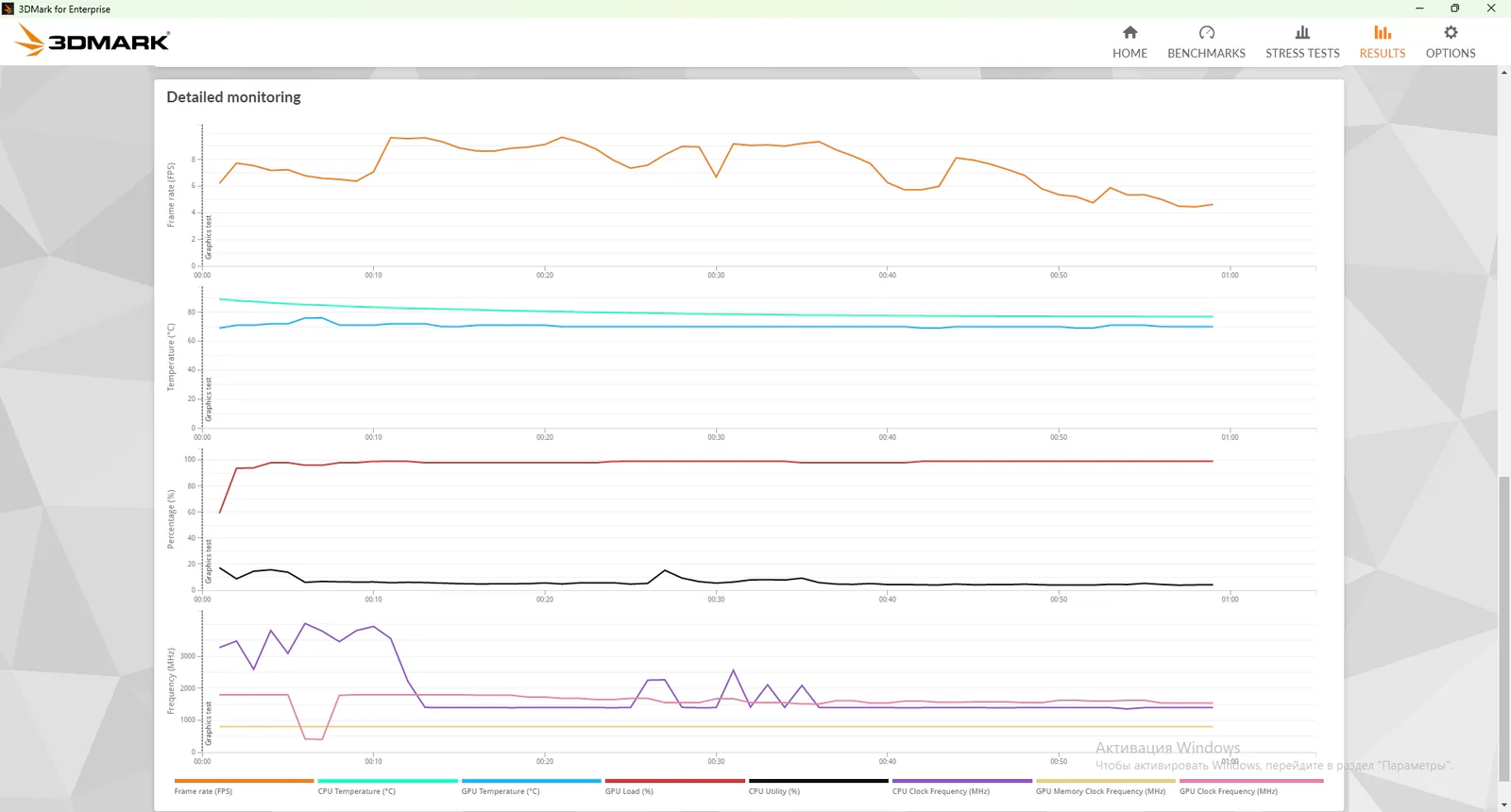Click the 3DMark window icon in title bar

click(x=8, y=8)
